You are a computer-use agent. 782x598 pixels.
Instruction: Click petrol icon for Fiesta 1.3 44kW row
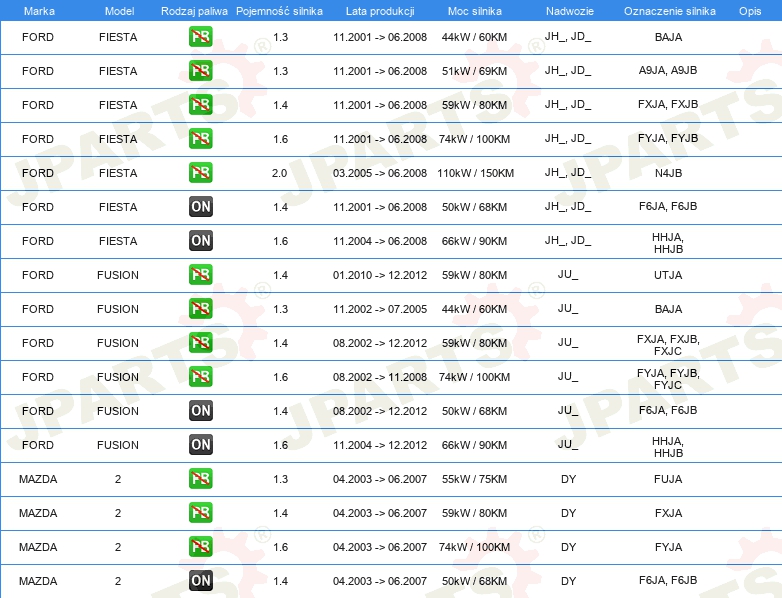point(200,37)
